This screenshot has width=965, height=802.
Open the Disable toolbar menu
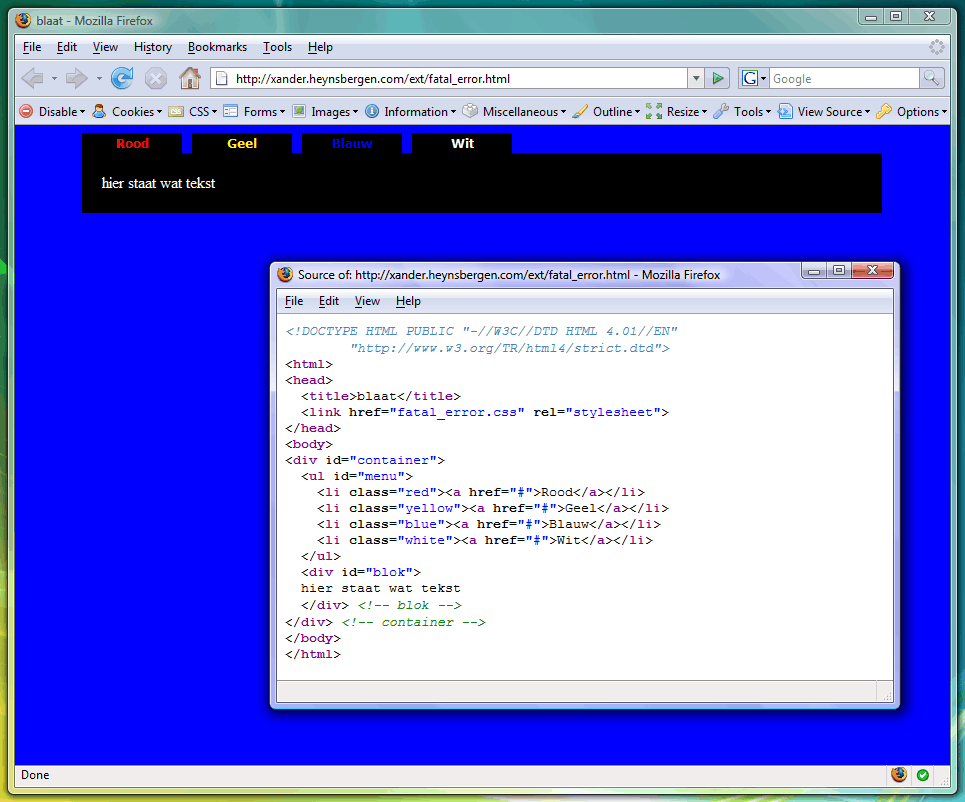click(x=62, y=111)
